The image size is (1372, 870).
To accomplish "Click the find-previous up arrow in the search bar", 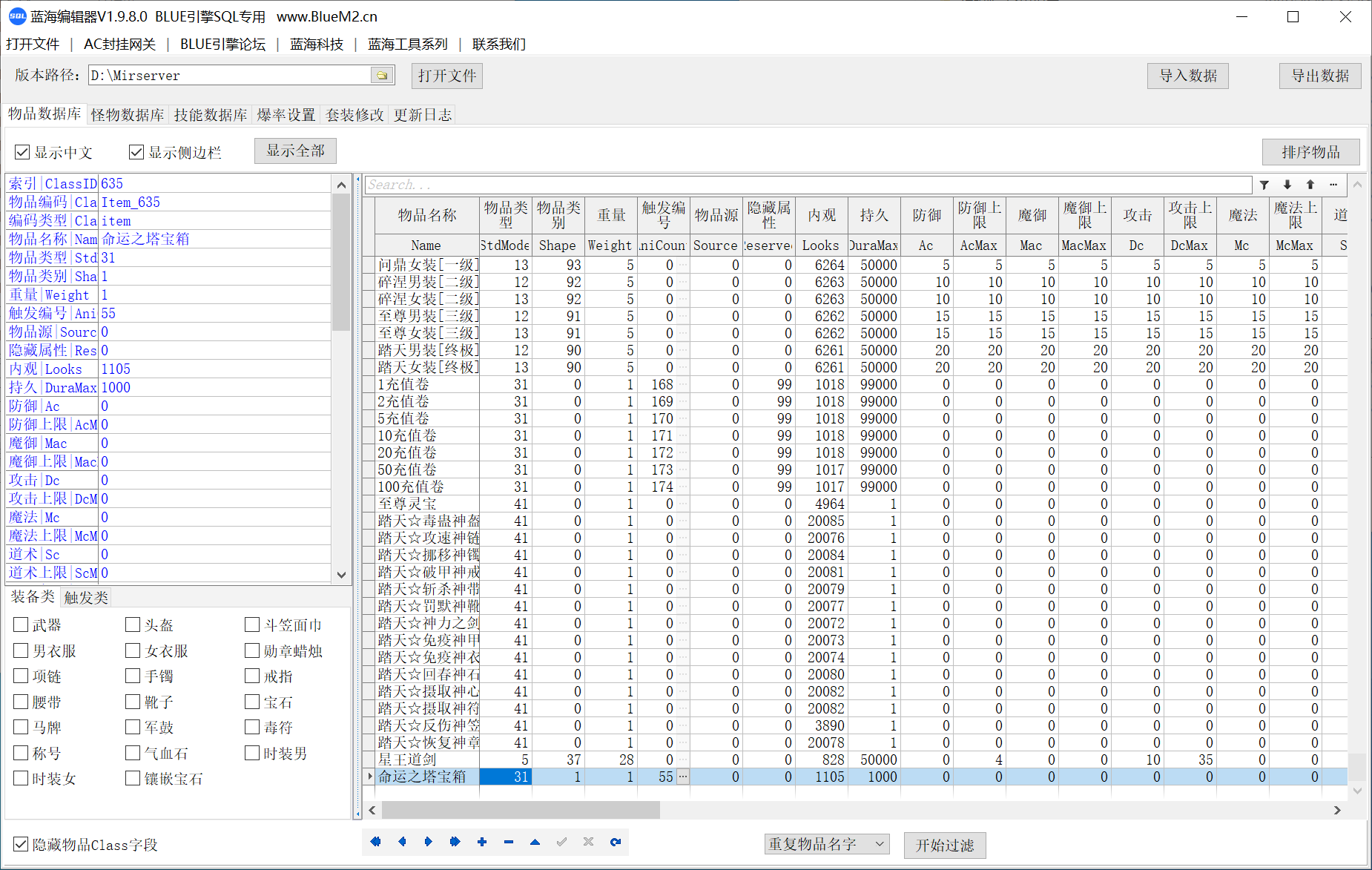I will point(1310,185).
